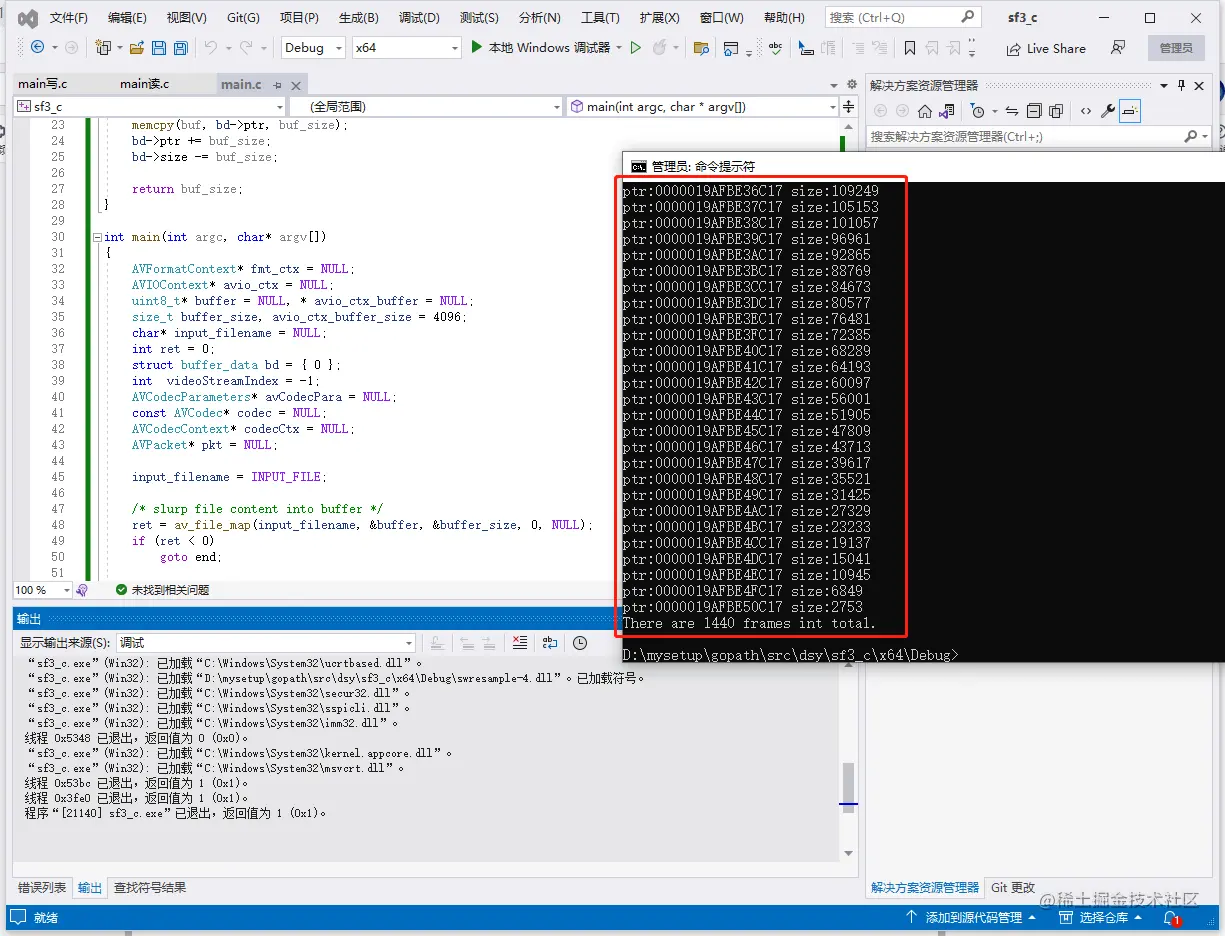Open the debugger target dropdown arrow
The width and height of the screenshot is (1225, 936).
coord(620,48)
